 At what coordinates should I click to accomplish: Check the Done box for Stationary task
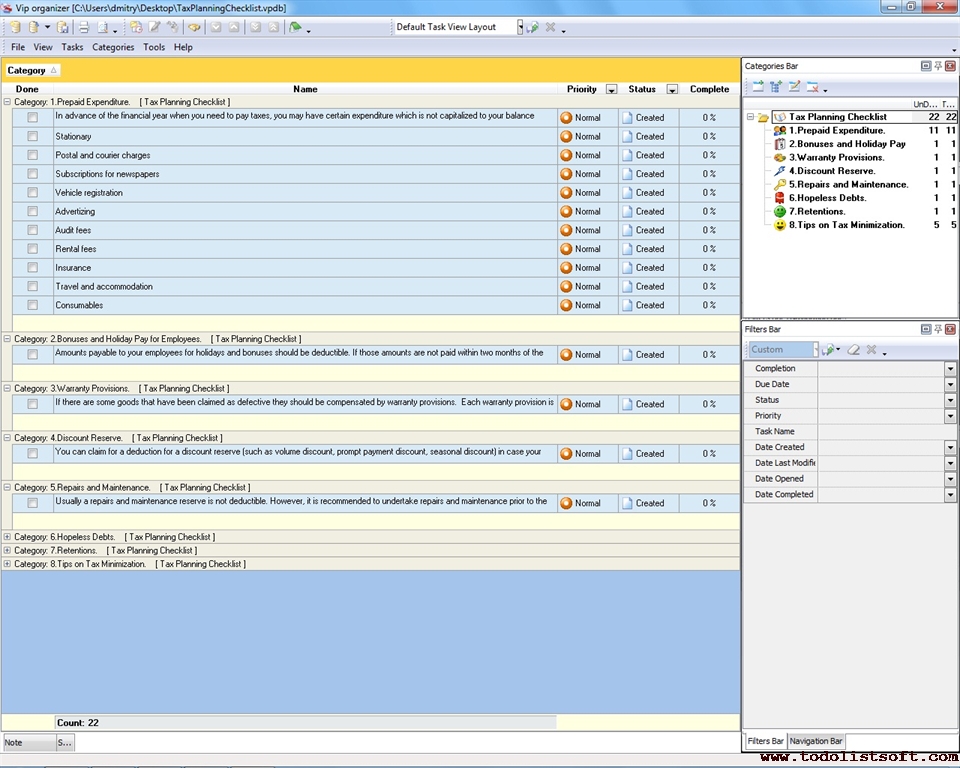tap(33, 136)
